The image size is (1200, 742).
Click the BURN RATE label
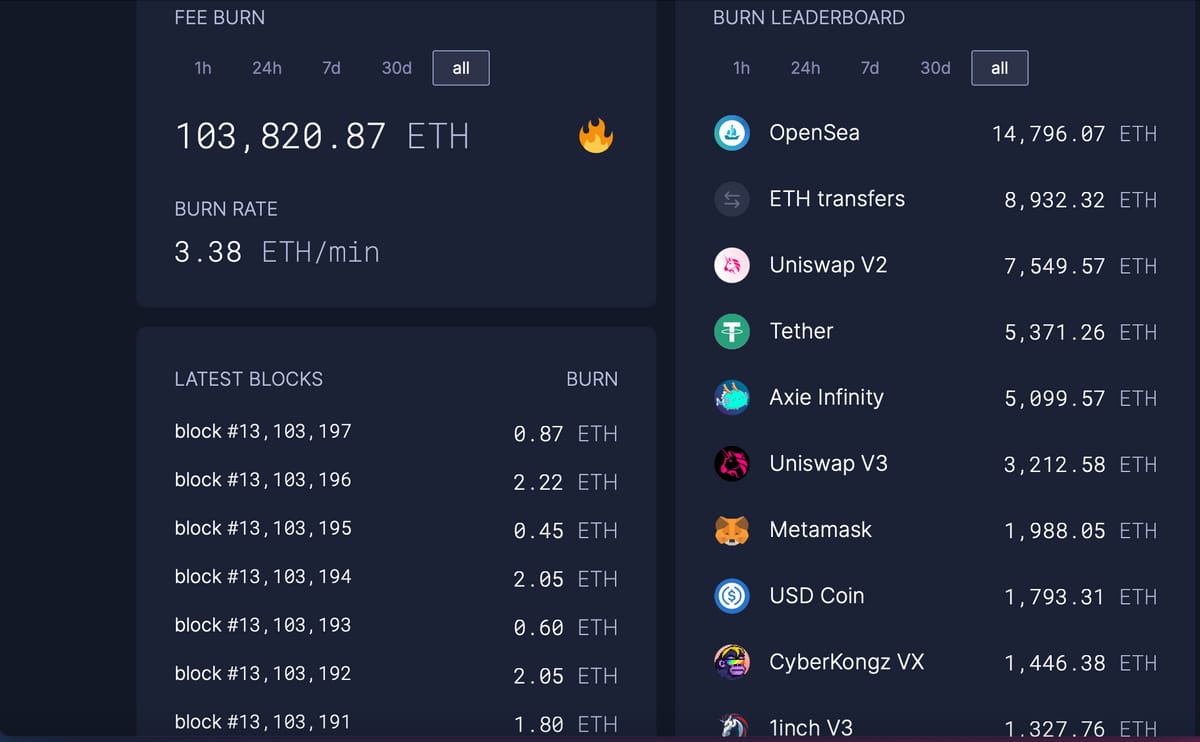(226, 209)
